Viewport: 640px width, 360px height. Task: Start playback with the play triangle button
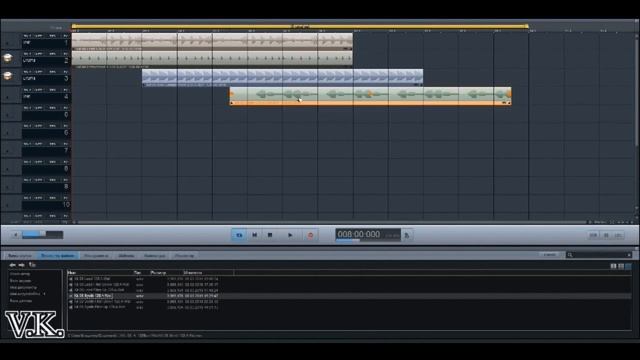point(290,235)
